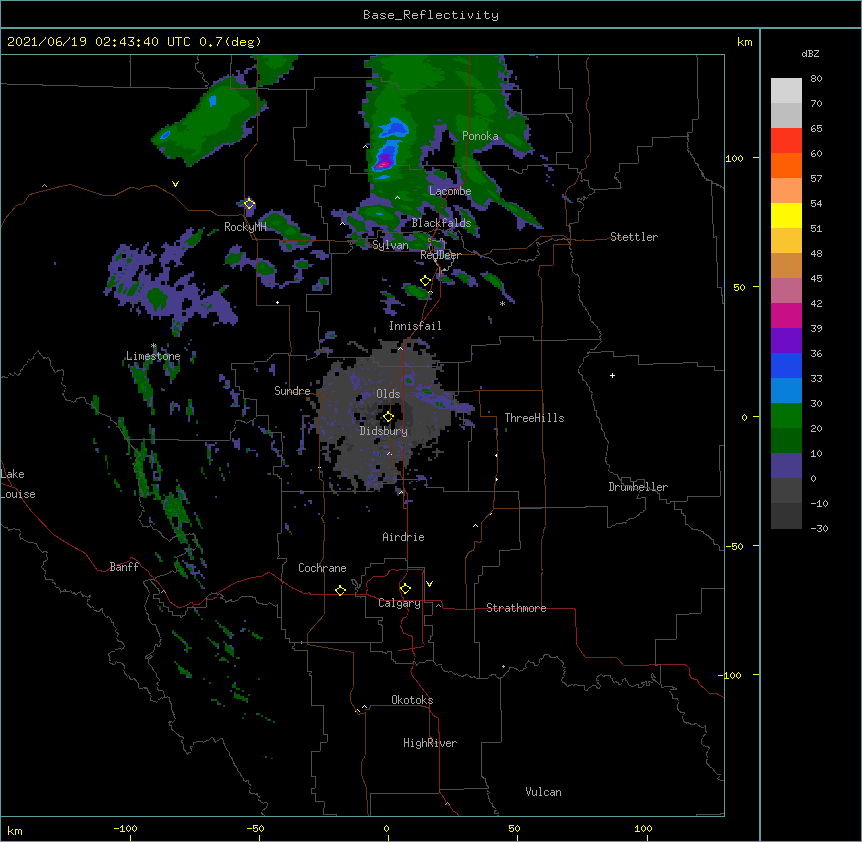The width and height of the screenshot is (862, 842).
Task: Click the Ponoka city label
Action: click(480, 136)
